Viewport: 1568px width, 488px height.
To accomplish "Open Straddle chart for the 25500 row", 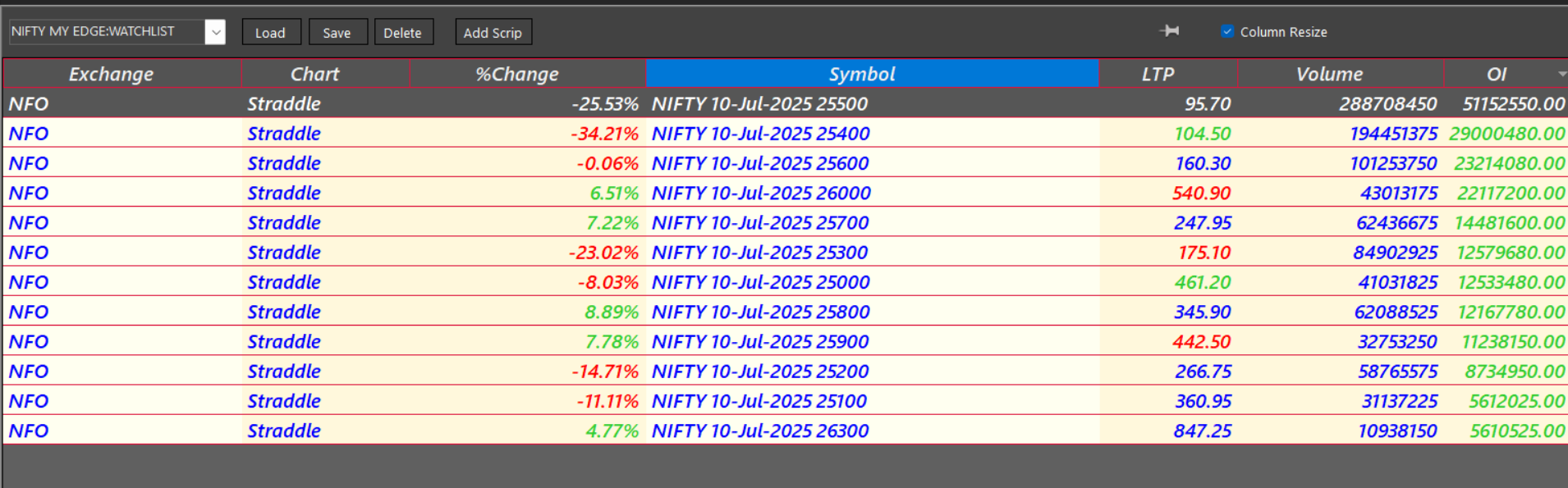I will point(284,104).
